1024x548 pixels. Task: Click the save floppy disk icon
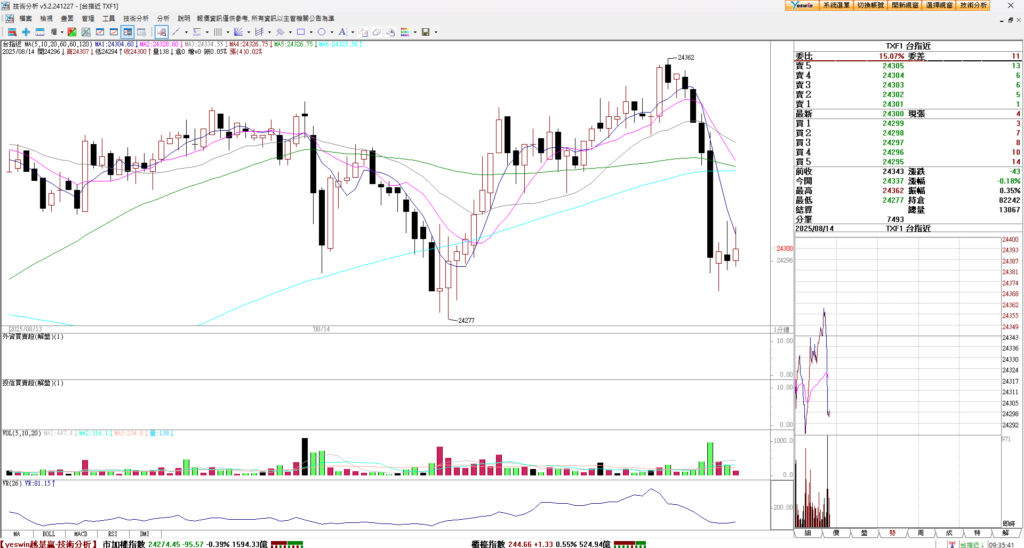click(x=425, y=32)
